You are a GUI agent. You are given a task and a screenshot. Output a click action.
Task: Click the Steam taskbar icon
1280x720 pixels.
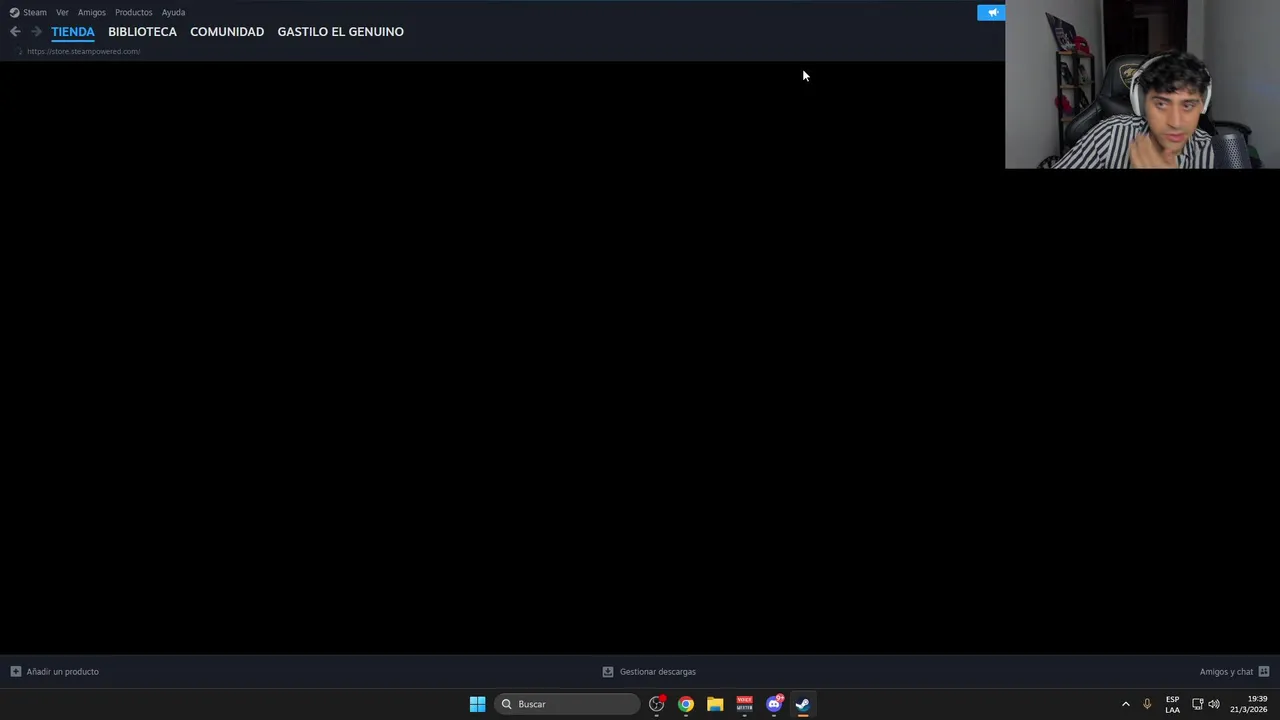(803, 704)
